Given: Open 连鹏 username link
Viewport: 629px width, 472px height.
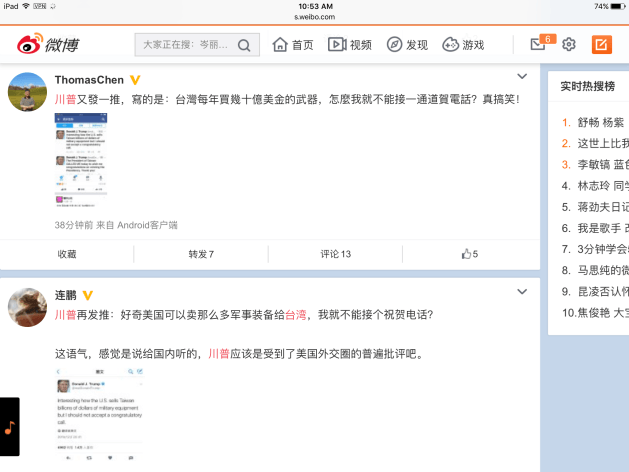Looking at the screenshot, I should tap(65, 296).
